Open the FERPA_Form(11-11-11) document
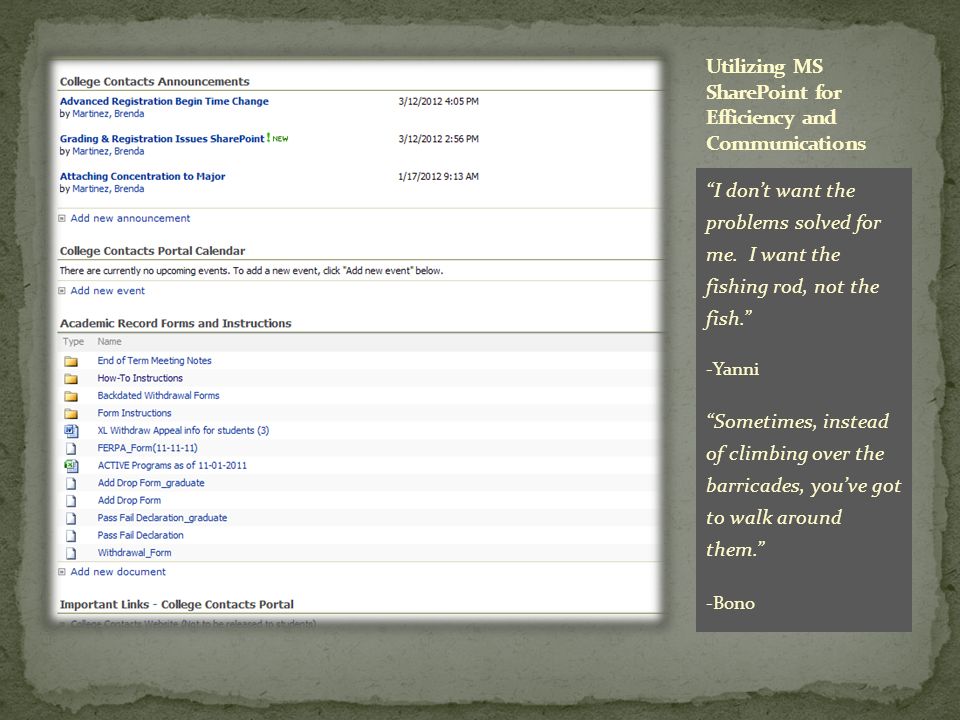 click(148, 448)
